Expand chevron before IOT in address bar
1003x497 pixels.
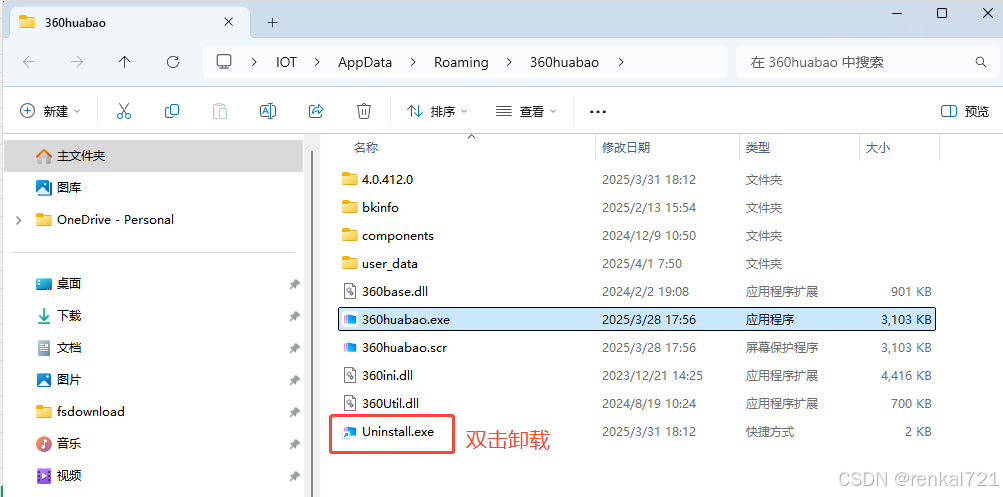pos(255,62)
